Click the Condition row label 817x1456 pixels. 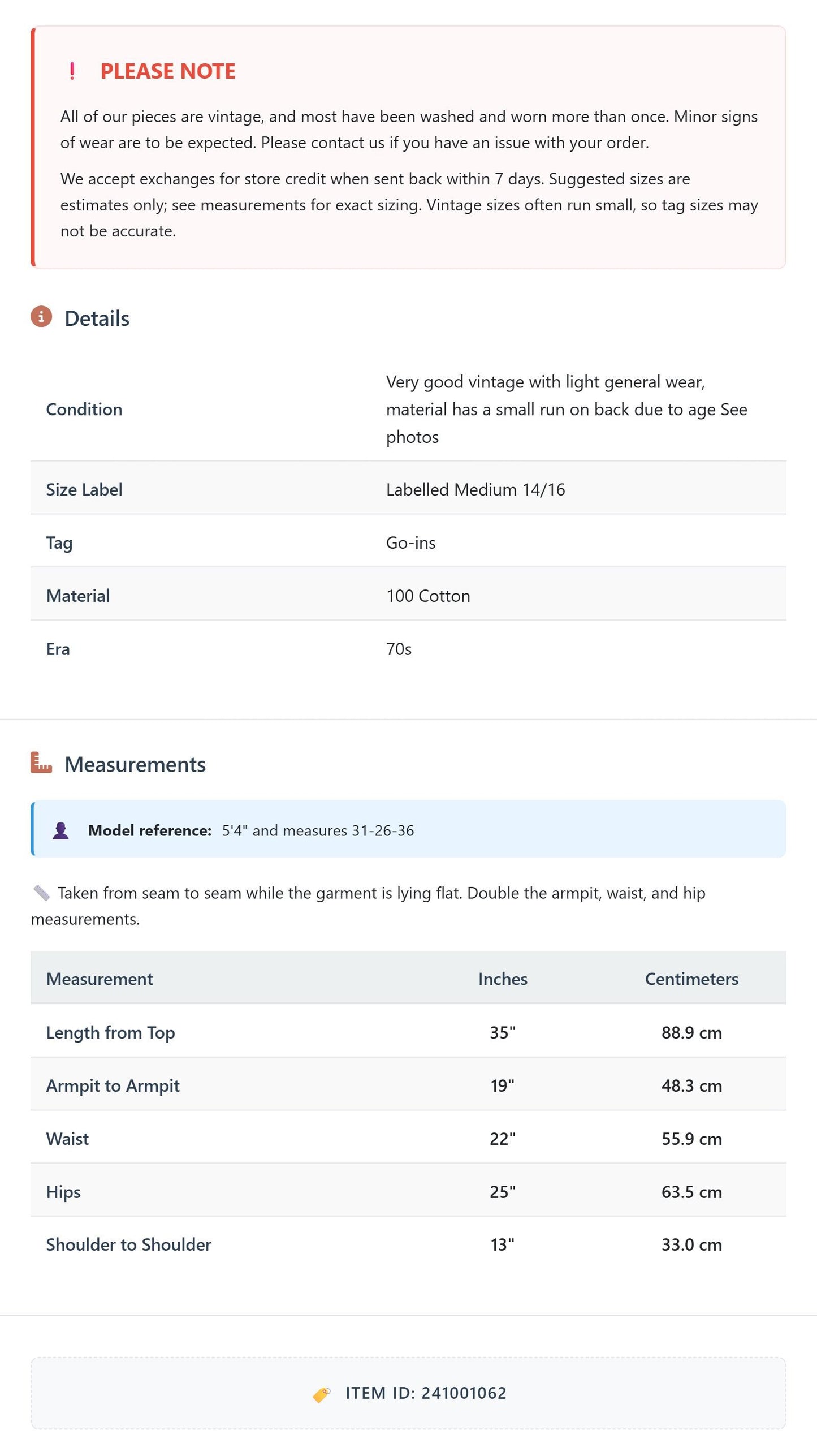click(84, 410)
